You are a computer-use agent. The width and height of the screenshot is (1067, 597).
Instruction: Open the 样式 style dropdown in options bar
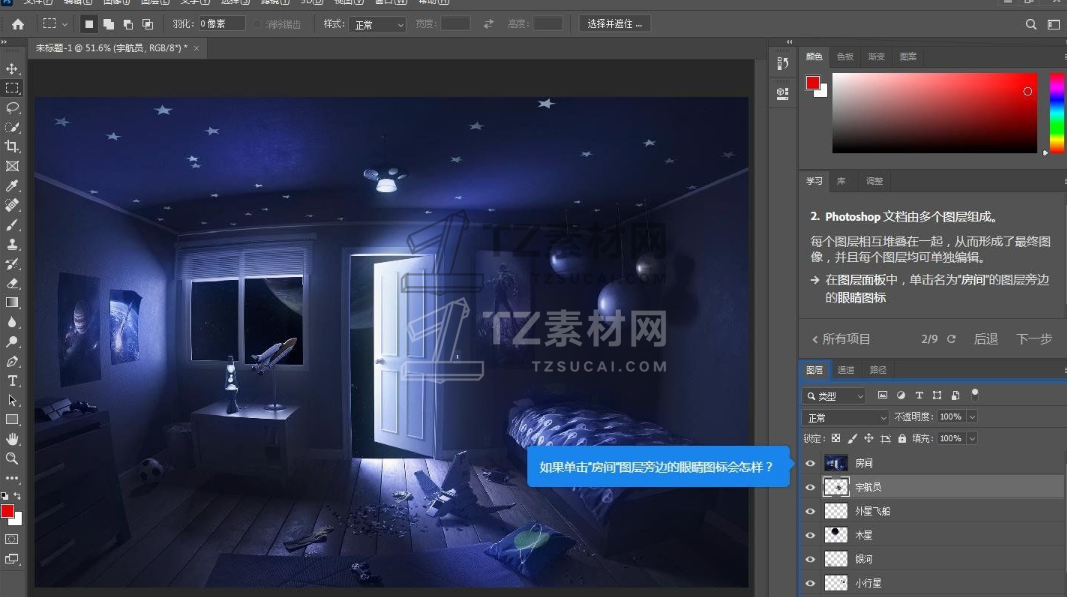(x=379, y=23)
